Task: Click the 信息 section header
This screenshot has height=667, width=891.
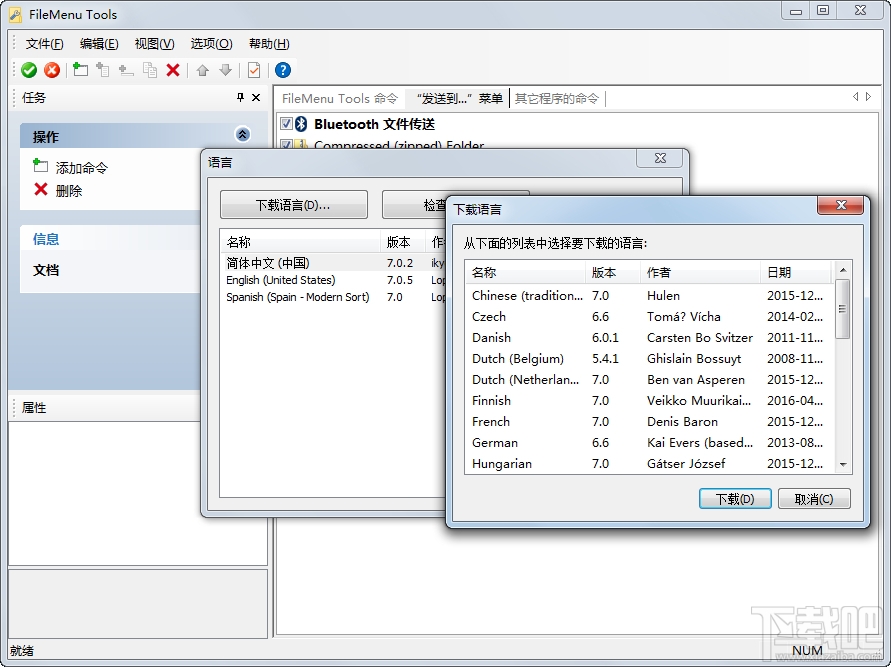Action: click(x=111, y=239)
